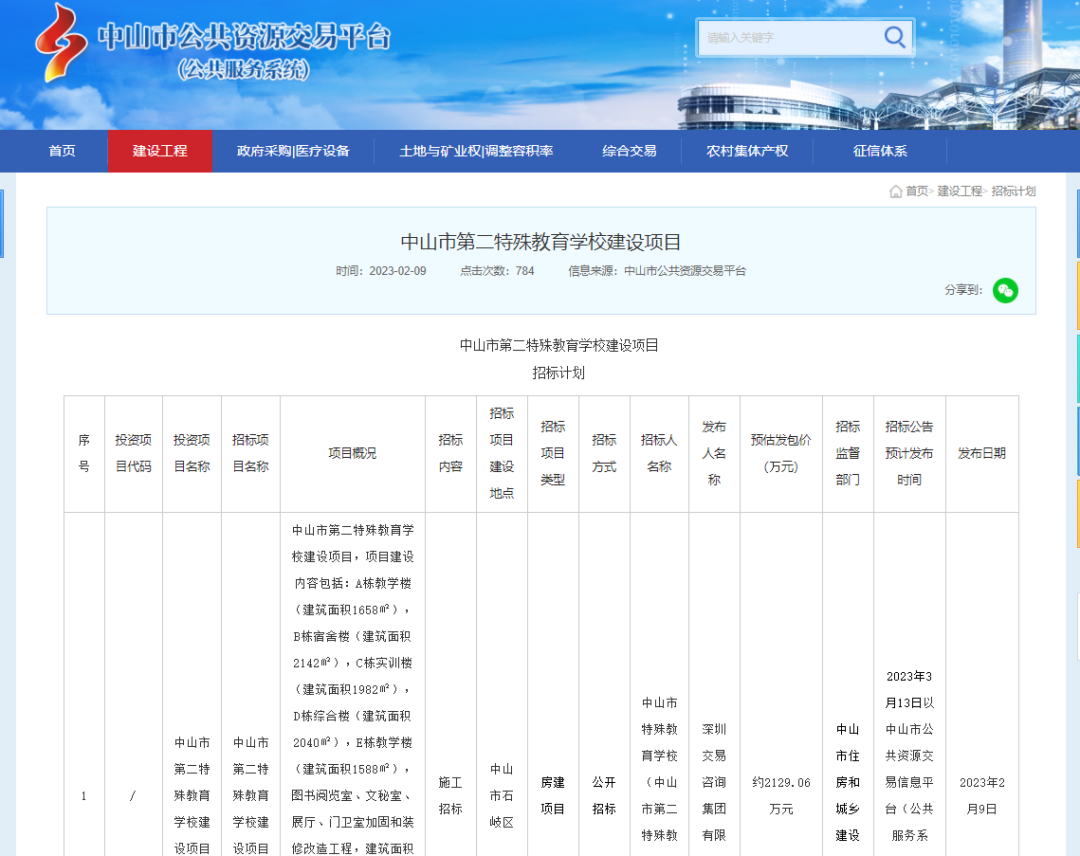Screen dimensions: 1080x856
Task: Click the 招标项目建设地点 column header
Action: [501, 453]
